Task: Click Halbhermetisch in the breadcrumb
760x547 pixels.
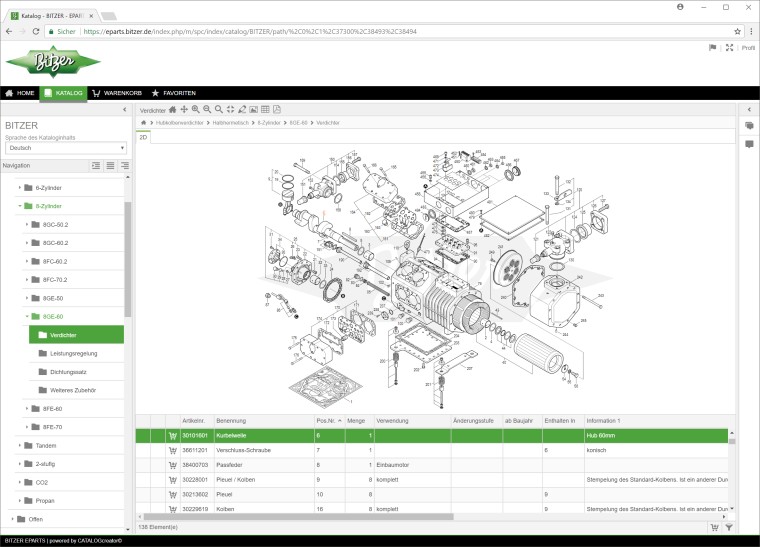Action: [x=231, y=122]
